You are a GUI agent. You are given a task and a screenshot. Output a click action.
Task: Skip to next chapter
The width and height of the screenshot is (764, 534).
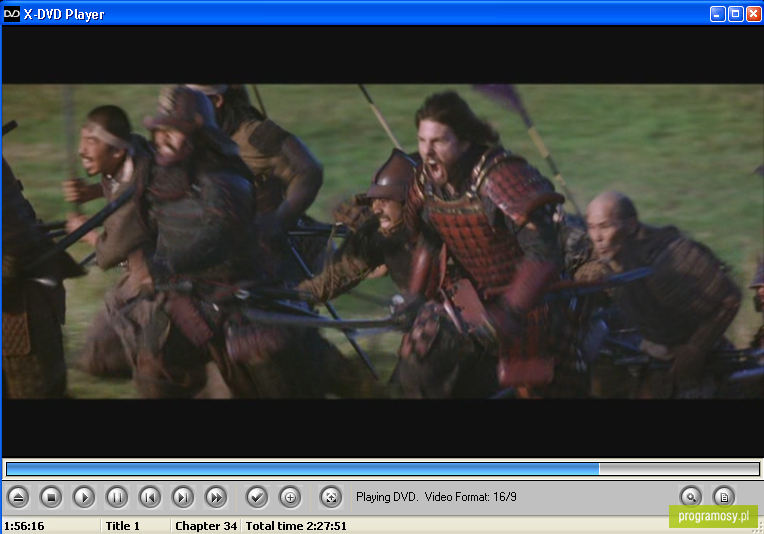coord(183,497)
